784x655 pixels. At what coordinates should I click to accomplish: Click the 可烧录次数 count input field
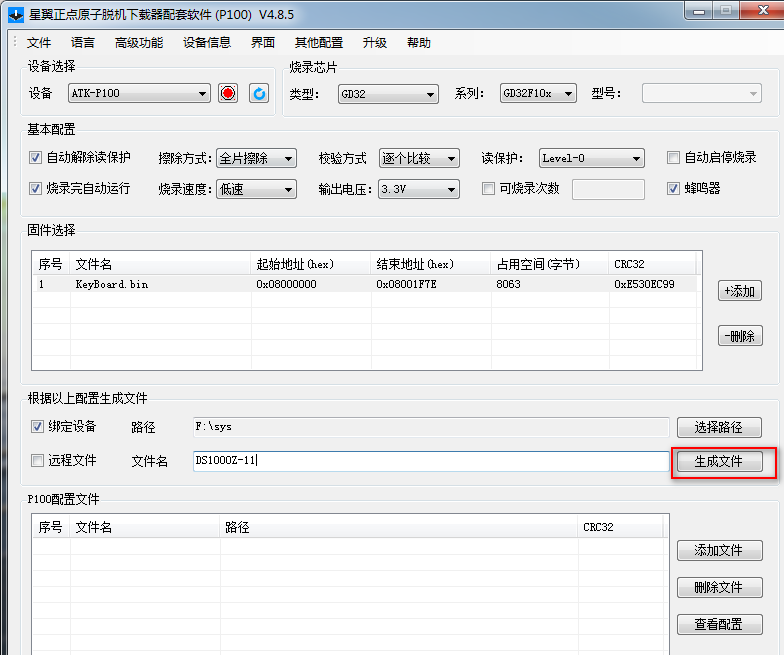pyautogui.click(x=608, y=190)
